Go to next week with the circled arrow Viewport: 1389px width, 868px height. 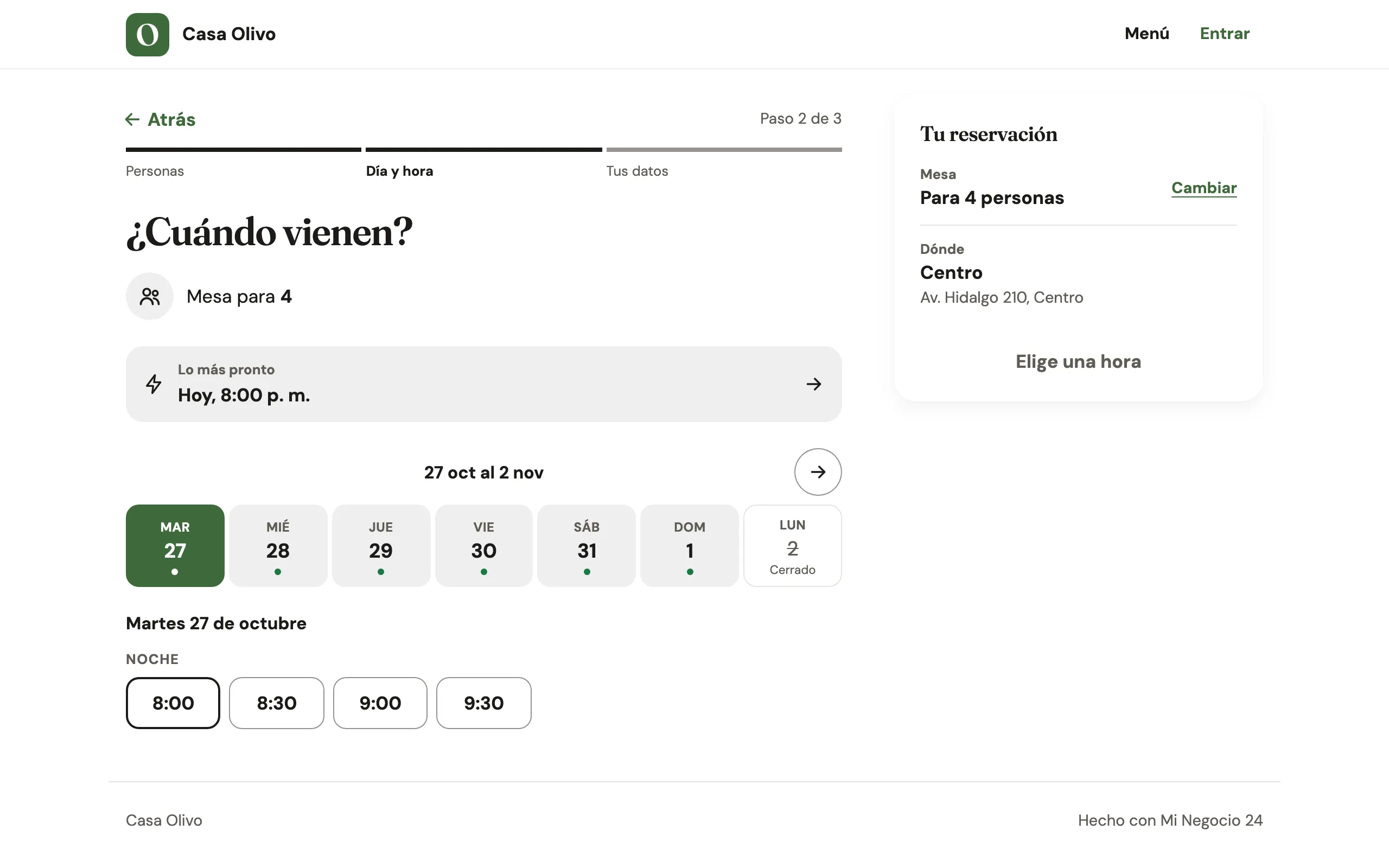click(818, 472)
